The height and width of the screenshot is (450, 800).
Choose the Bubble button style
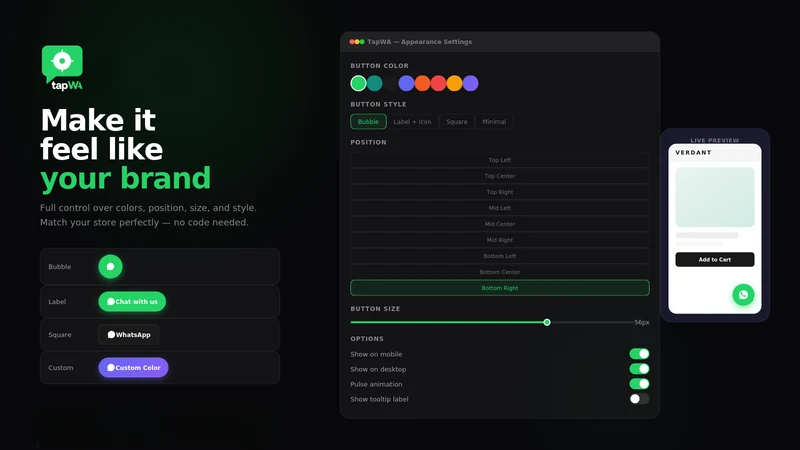point(368,121)
